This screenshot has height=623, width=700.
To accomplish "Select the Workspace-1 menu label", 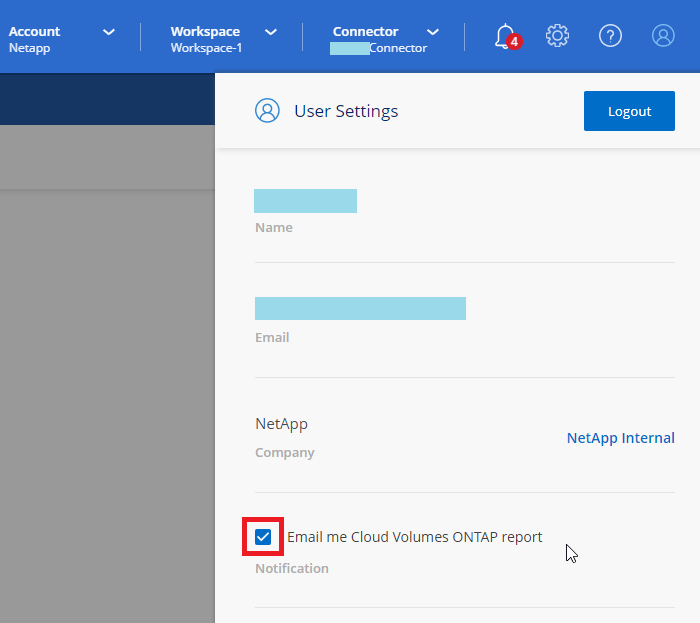I will click(206, 47).
